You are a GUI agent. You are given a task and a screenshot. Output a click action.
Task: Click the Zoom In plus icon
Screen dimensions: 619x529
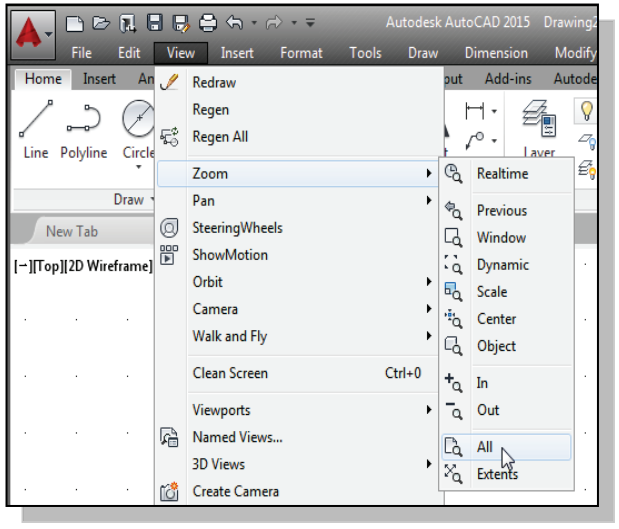[453, 383]
